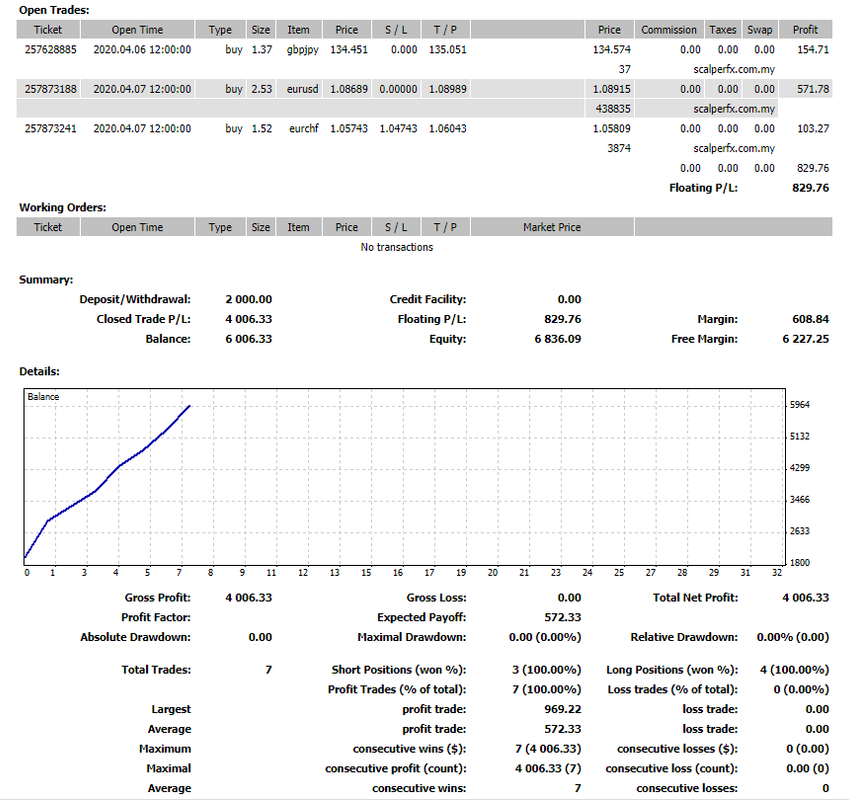The width and height of the screenshot is (849, 800).
Task: Click the Swap column header
Action: (760, 30)
